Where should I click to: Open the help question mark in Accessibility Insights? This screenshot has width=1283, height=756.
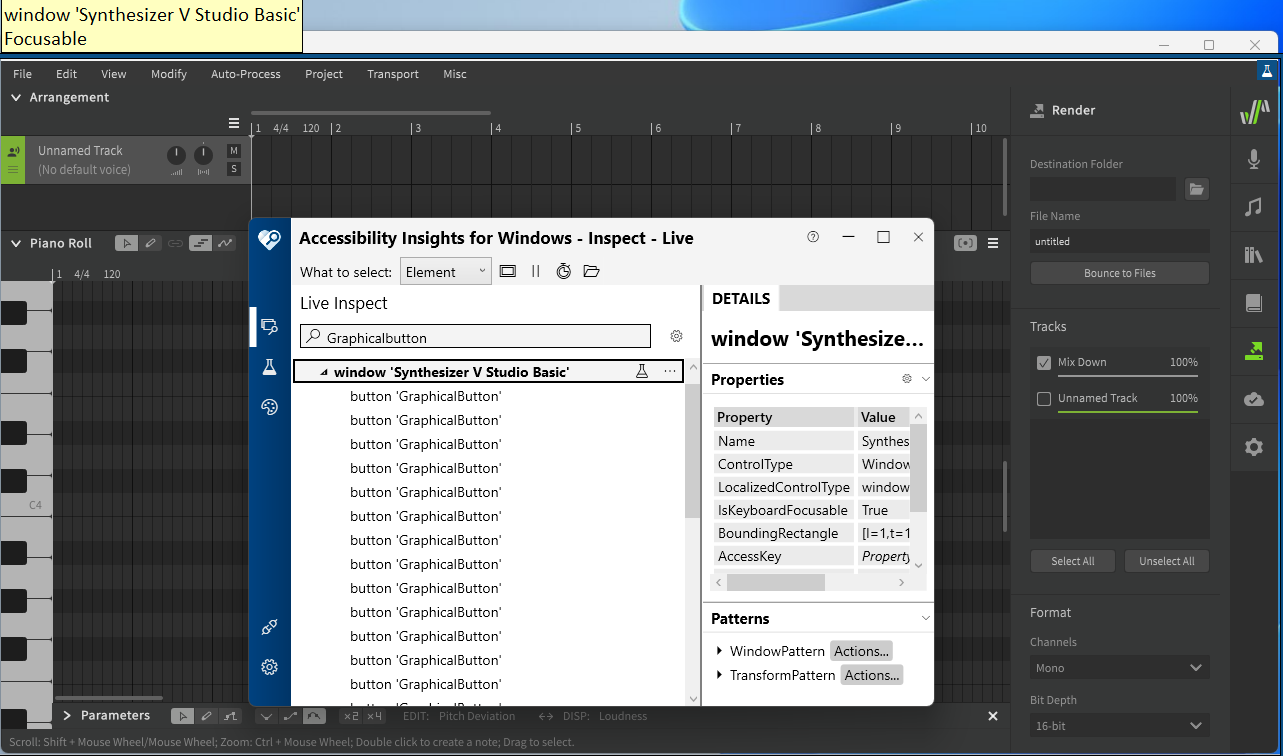(x=813, y=237)
